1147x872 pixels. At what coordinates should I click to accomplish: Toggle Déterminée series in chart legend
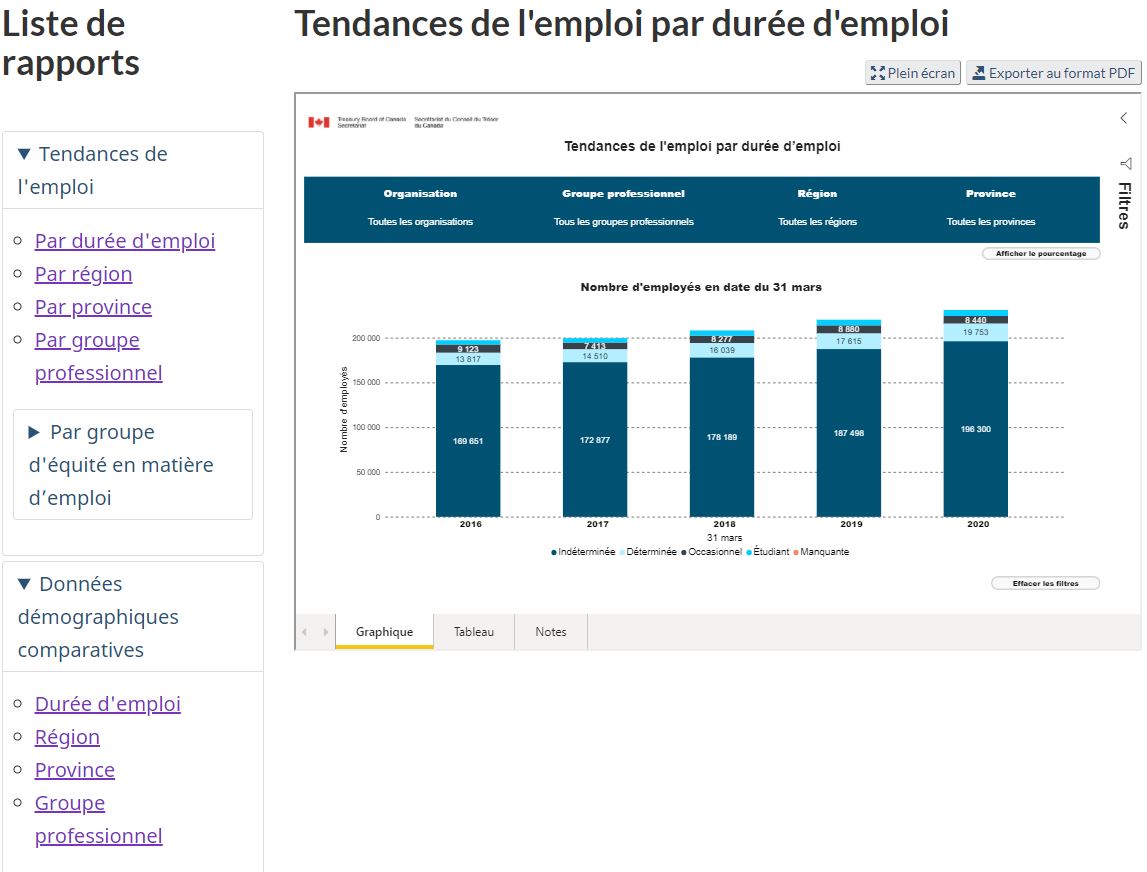pyautogui.click(x=650, y=552)
